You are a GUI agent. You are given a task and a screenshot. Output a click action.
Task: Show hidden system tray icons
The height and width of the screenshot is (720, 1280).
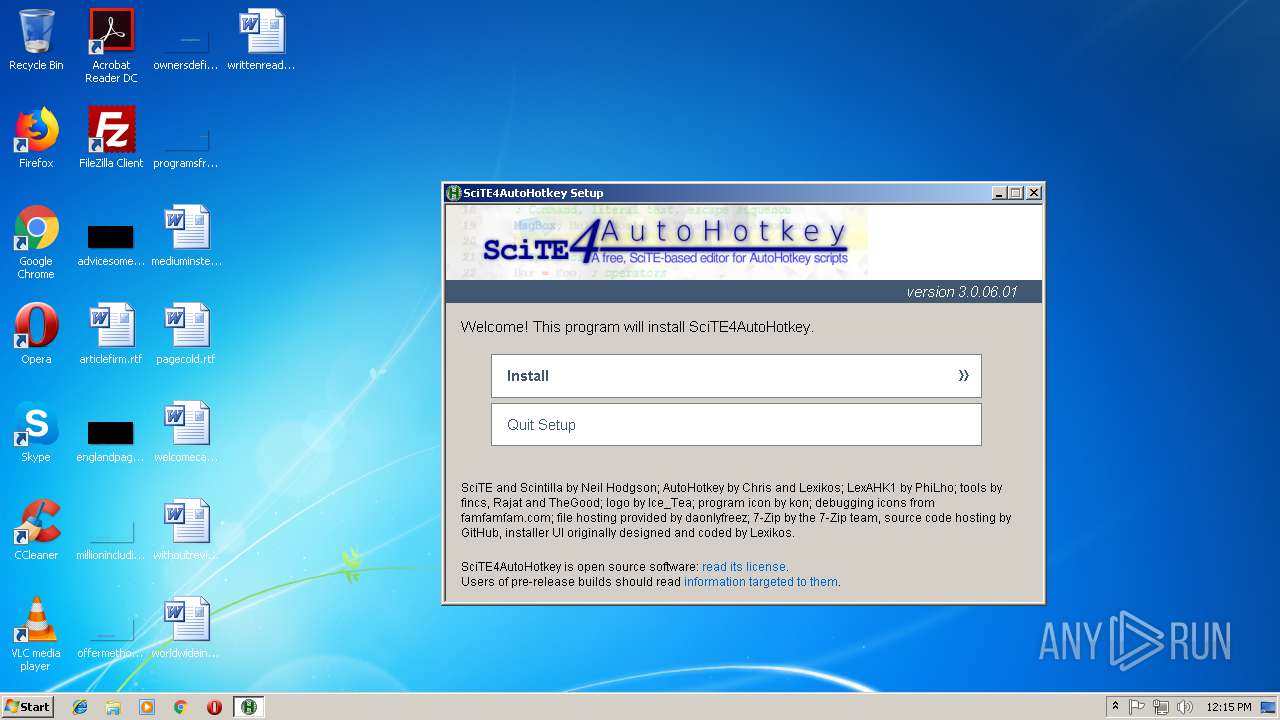(1116, 707)
